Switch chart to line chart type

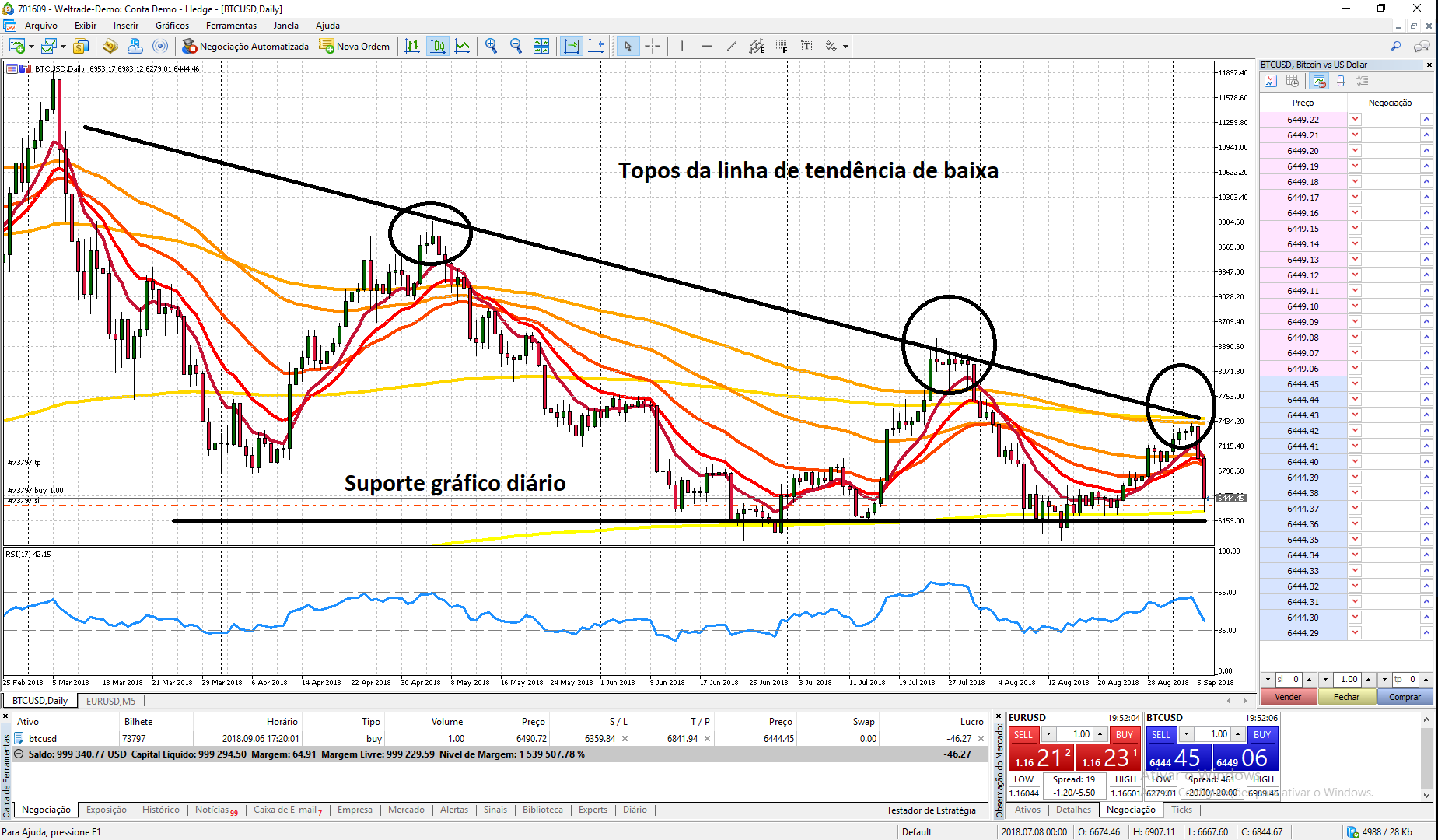click(x=463, y=47)
